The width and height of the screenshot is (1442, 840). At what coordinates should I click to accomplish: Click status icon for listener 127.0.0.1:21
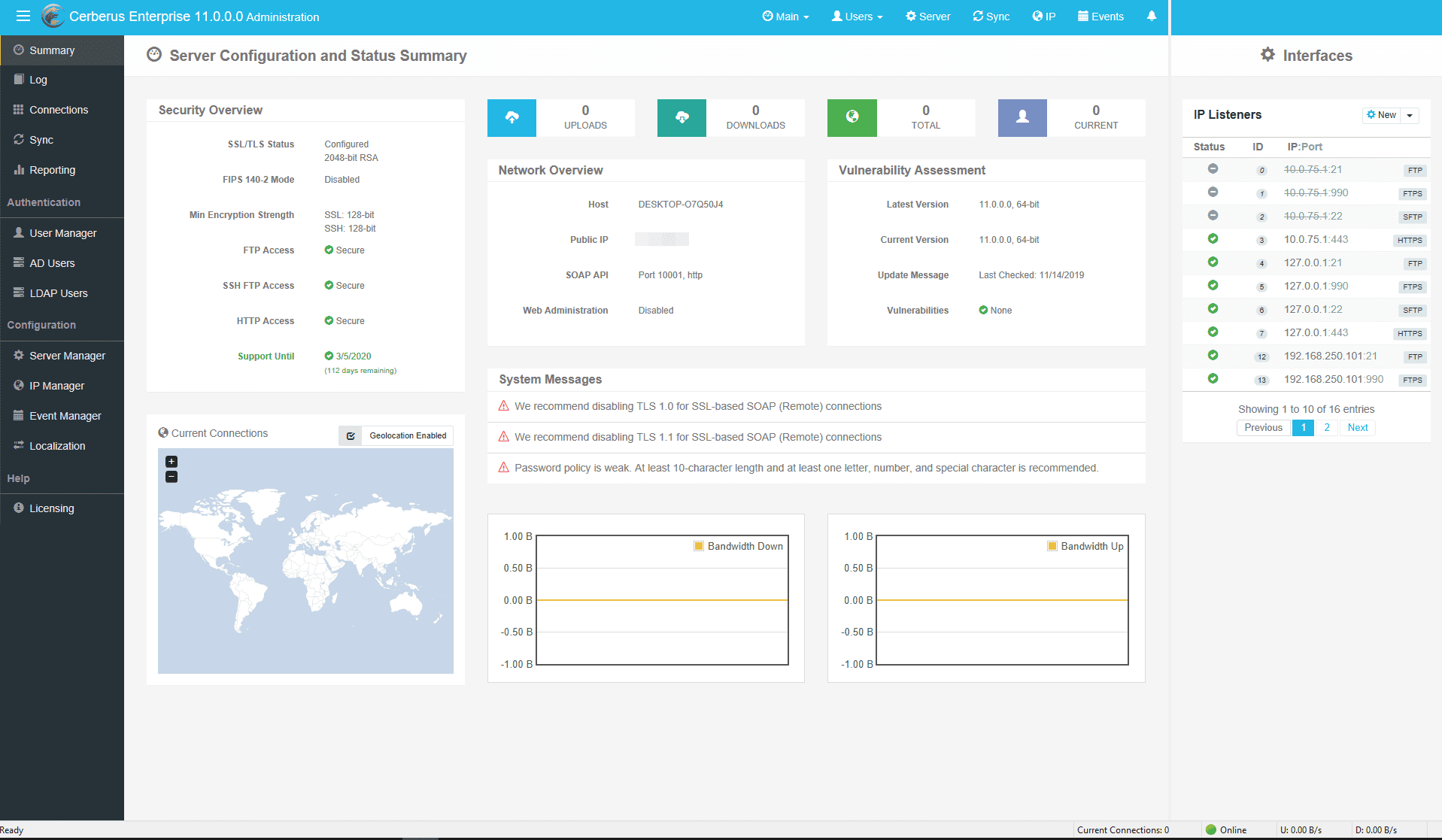pyautogui.click(x=1213, y=262)
